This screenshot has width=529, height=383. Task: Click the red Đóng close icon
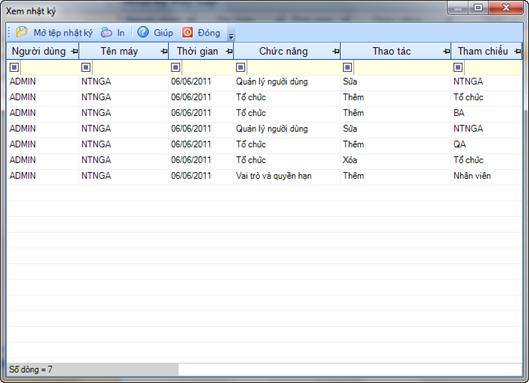coord(188,32)
